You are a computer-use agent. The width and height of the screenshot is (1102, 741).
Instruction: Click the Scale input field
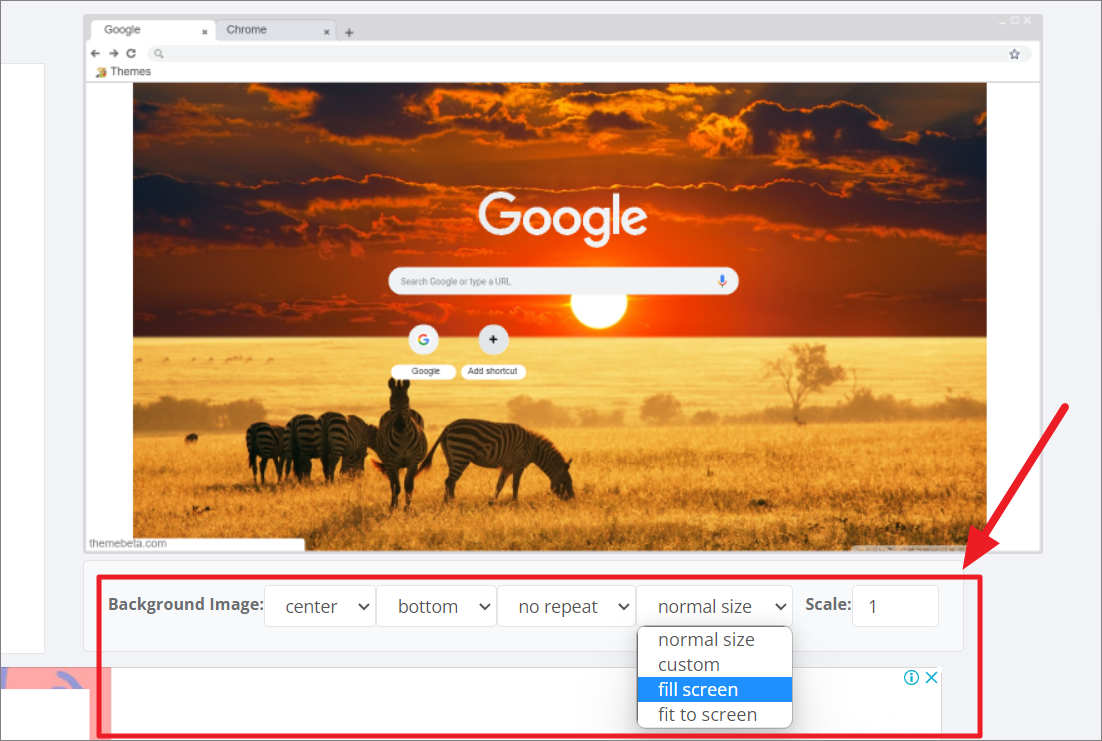click(894, 605)
